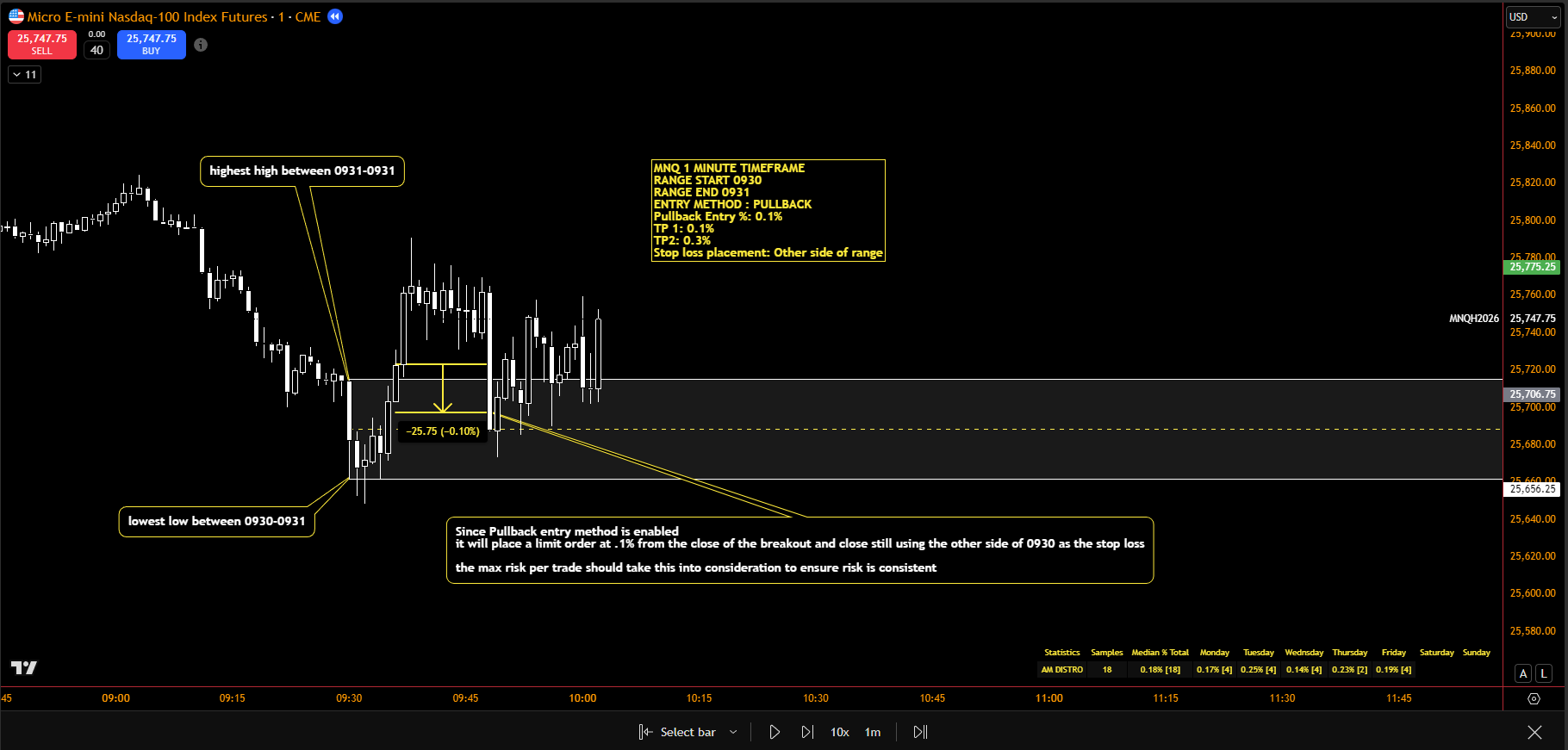
Task: Open chart settings gear on time axis
Action: pos(1534,698)
